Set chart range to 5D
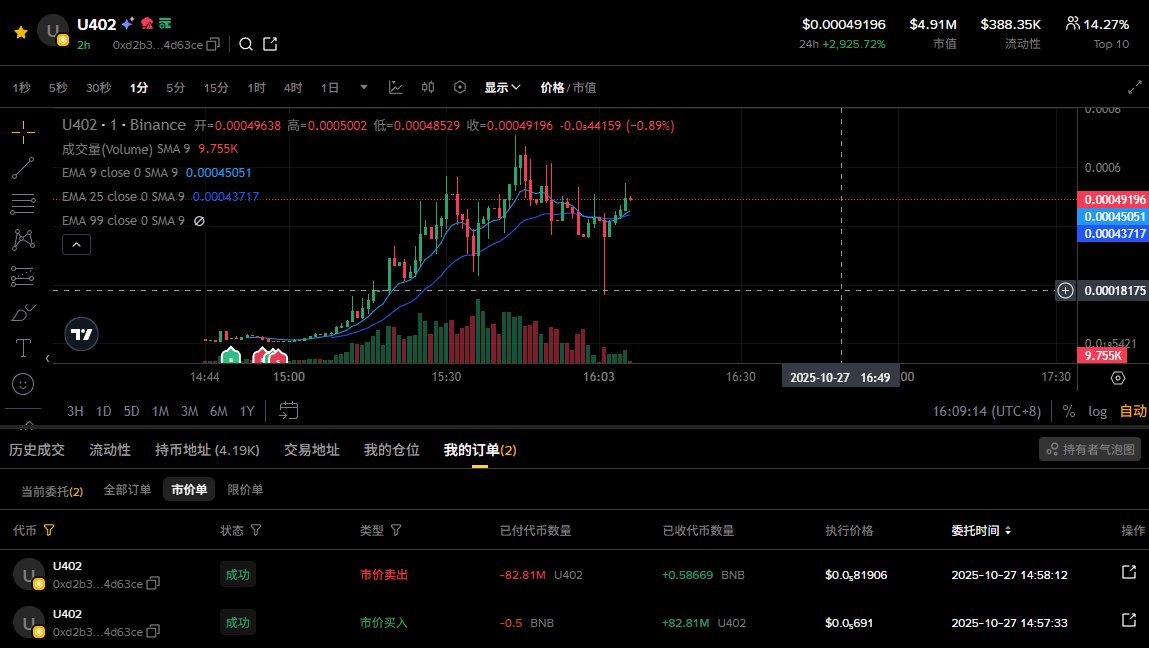The height and width of the screenshot is (648, 1149). 131,411
